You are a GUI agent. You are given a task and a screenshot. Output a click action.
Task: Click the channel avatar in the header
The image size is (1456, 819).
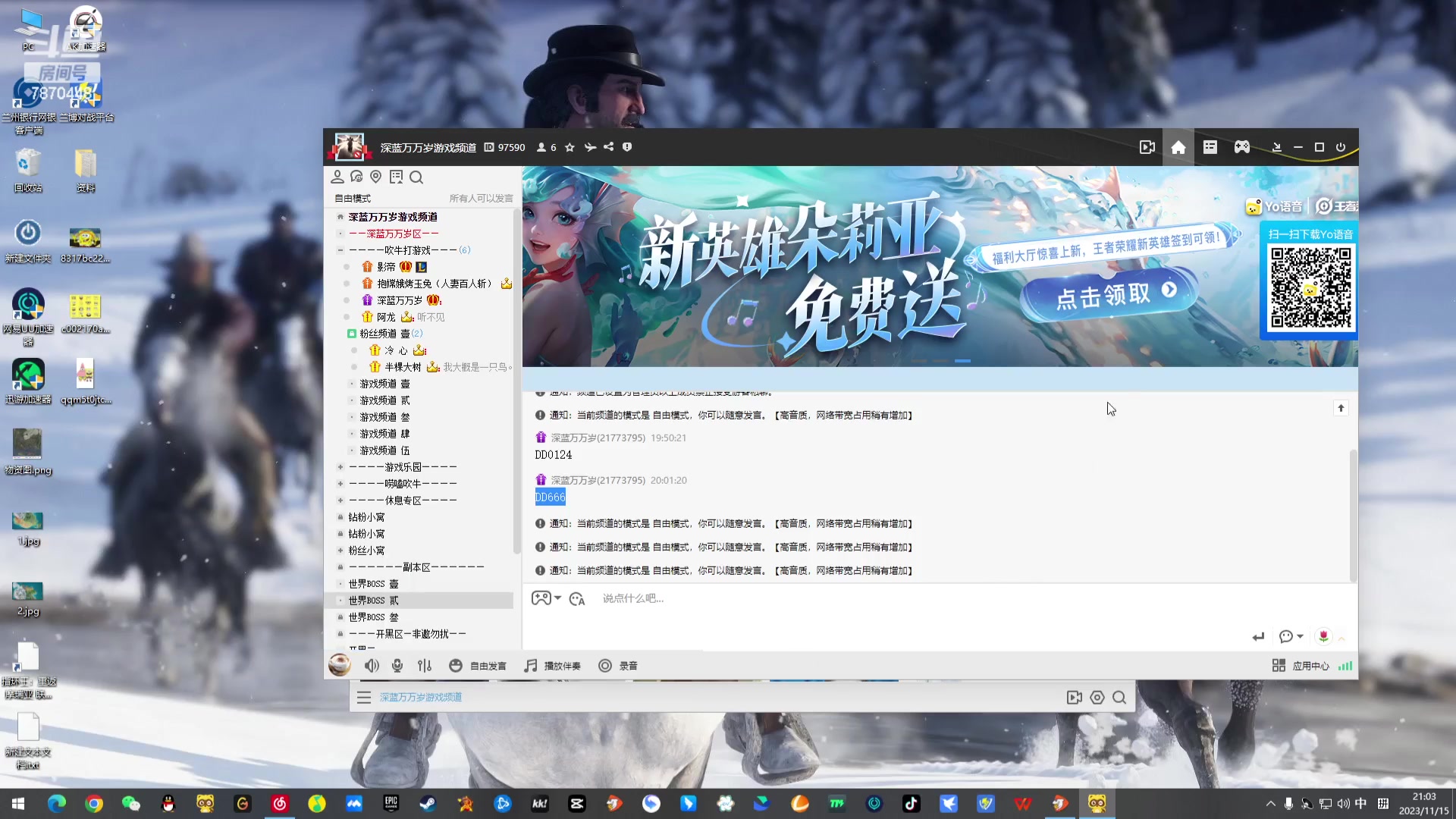click(x=350, y=147)
